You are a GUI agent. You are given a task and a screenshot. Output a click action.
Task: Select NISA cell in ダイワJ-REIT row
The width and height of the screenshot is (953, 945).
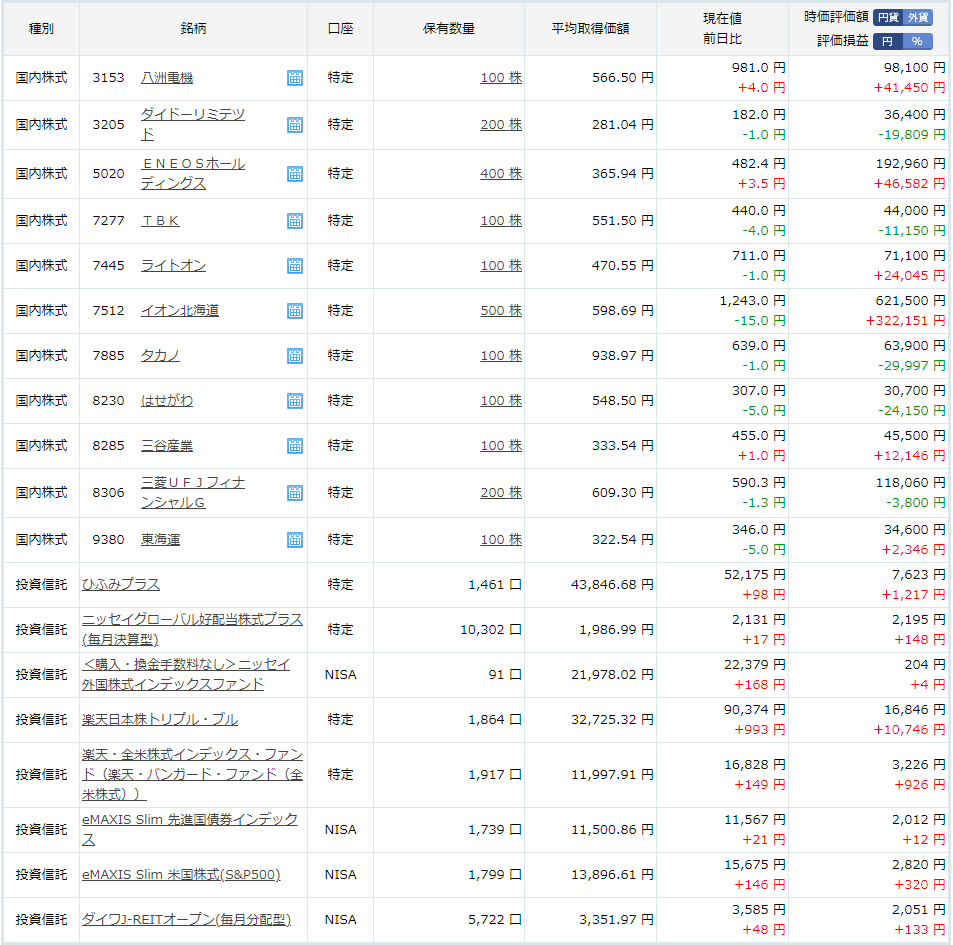pyautogui.click(x=340, y=919)
